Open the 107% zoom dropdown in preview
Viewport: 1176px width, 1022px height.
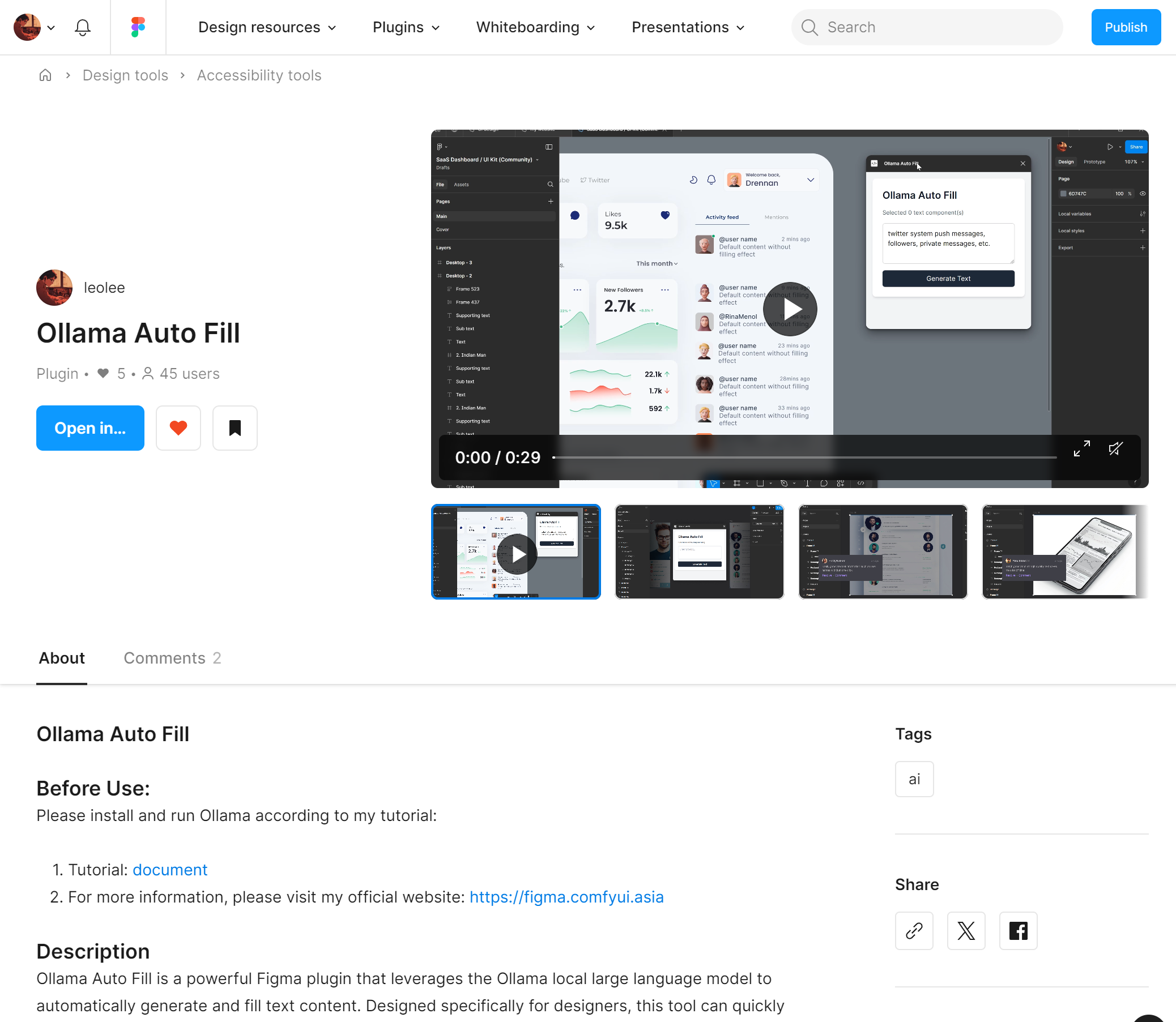pos(1134,162)
